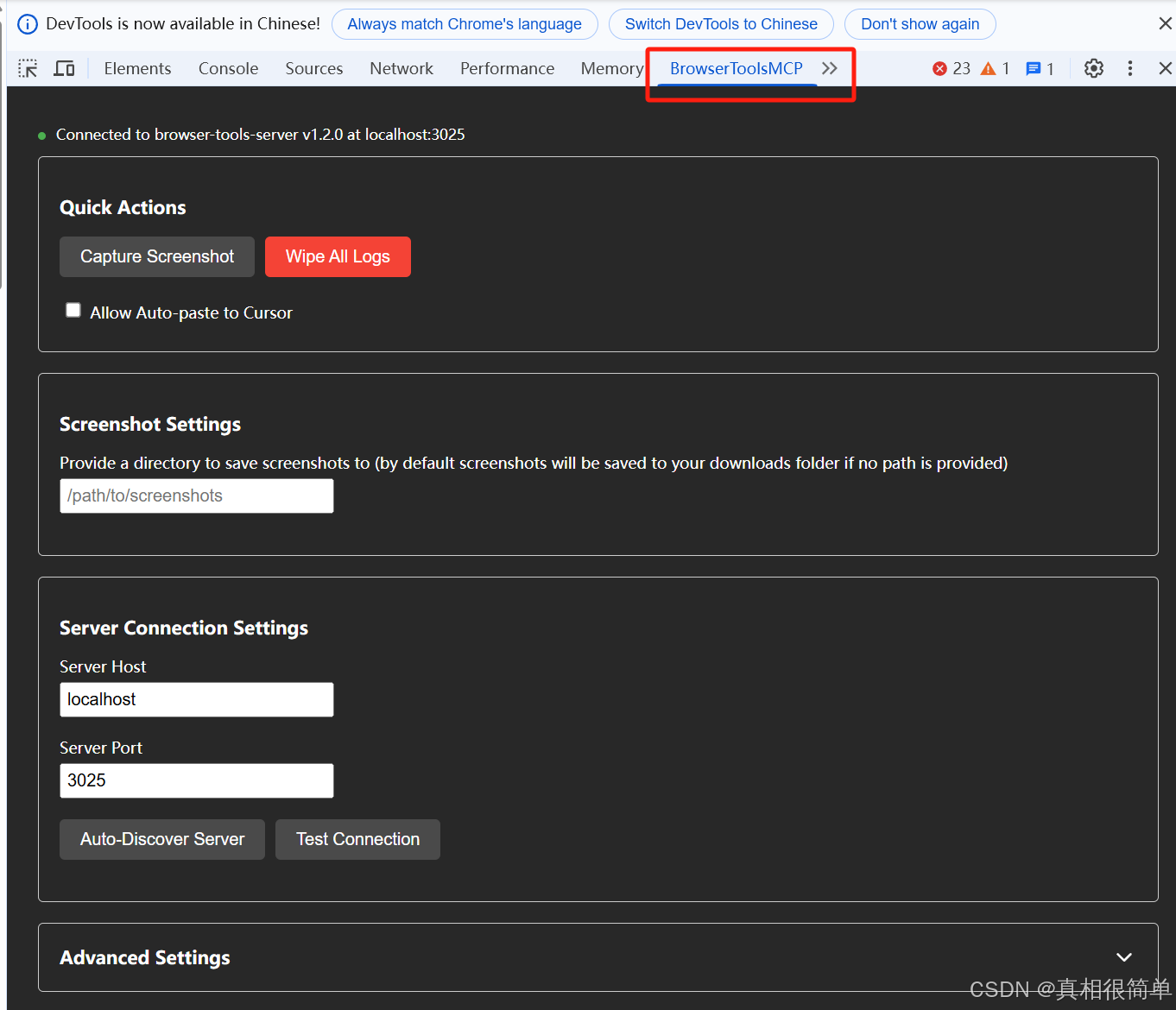
Task: Click the 1 issue message counter
Action: (x=1040, y=68)
